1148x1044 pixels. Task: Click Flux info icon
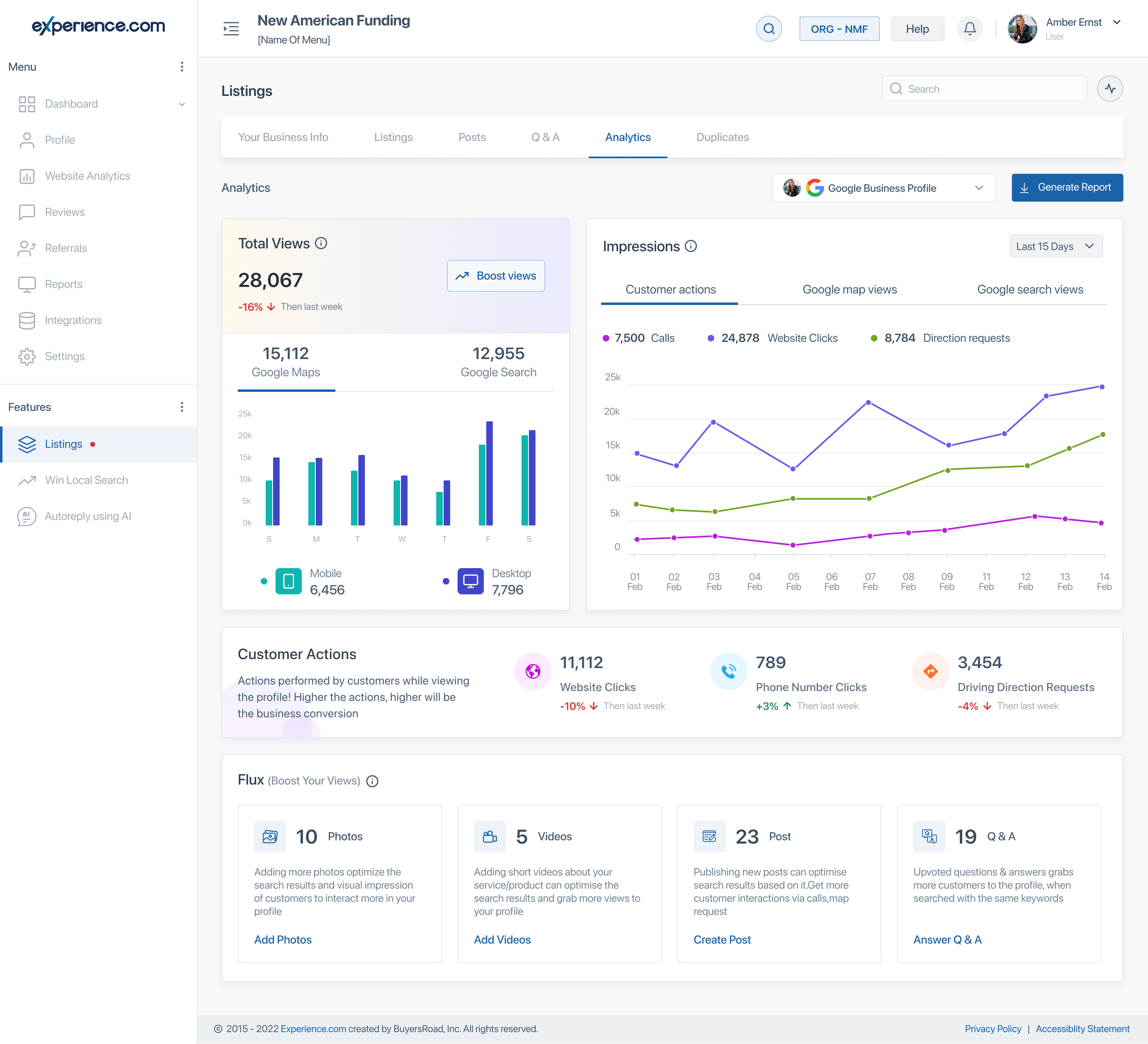pyautogui.click(x=372, y=781)
